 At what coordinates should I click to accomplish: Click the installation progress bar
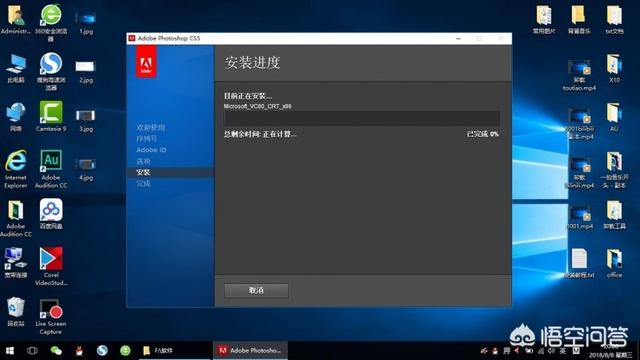click(x=362, y=118)
